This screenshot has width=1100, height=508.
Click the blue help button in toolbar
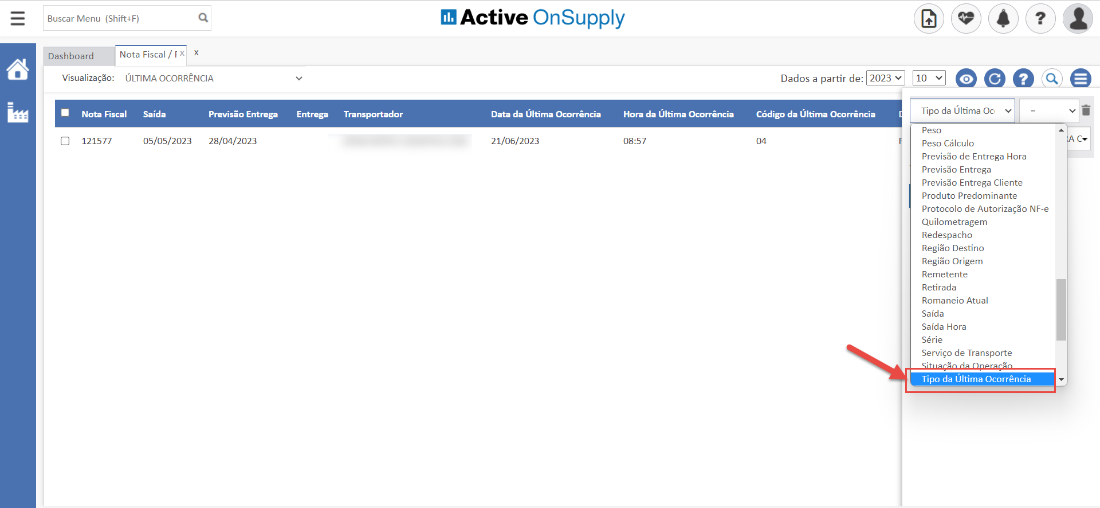1024,79
